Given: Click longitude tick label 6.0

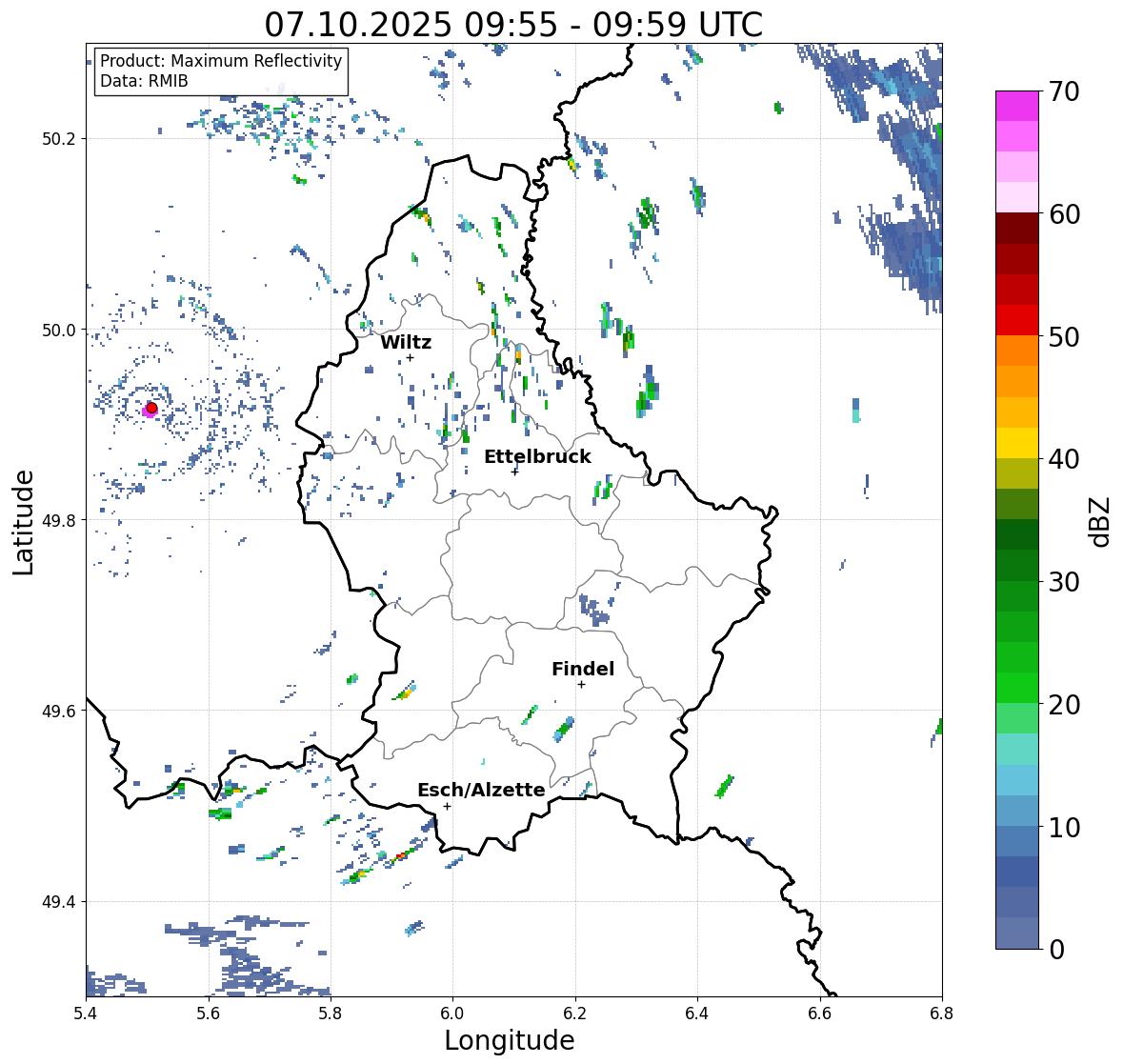Looking at the screenshot, I should [x=452, y=1014].
